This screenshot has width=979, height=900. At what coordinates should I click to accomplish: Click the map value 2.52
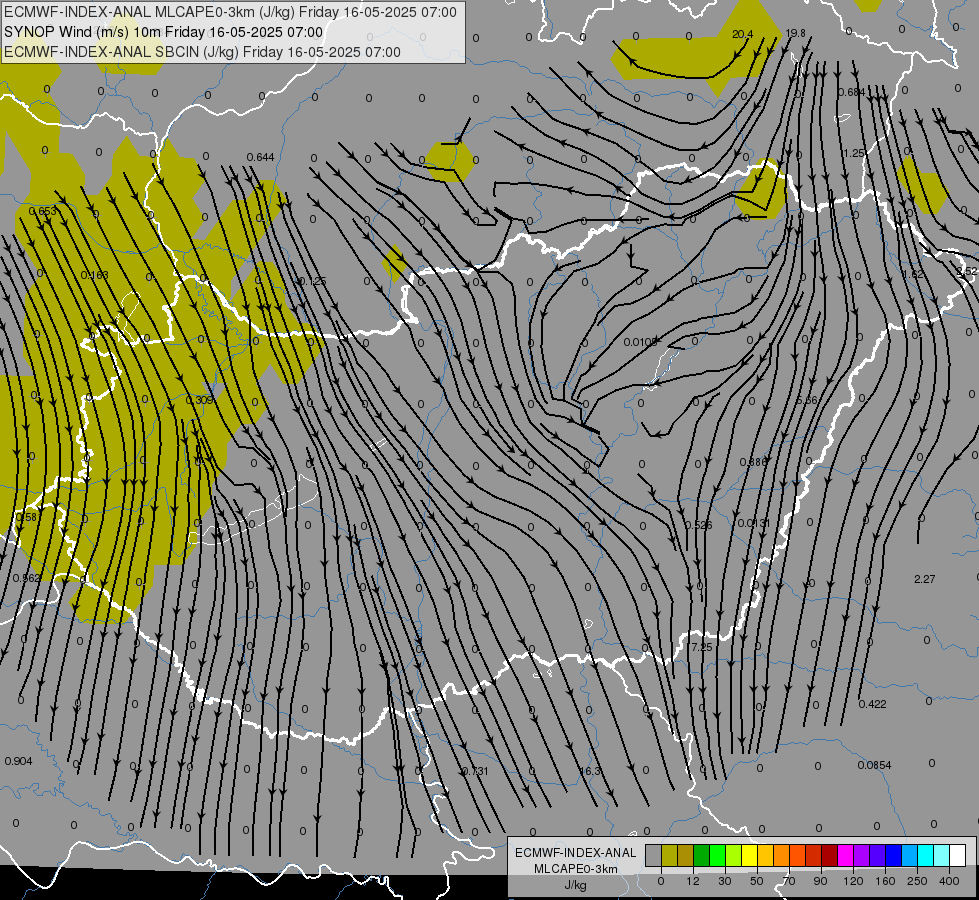[967, 271]
